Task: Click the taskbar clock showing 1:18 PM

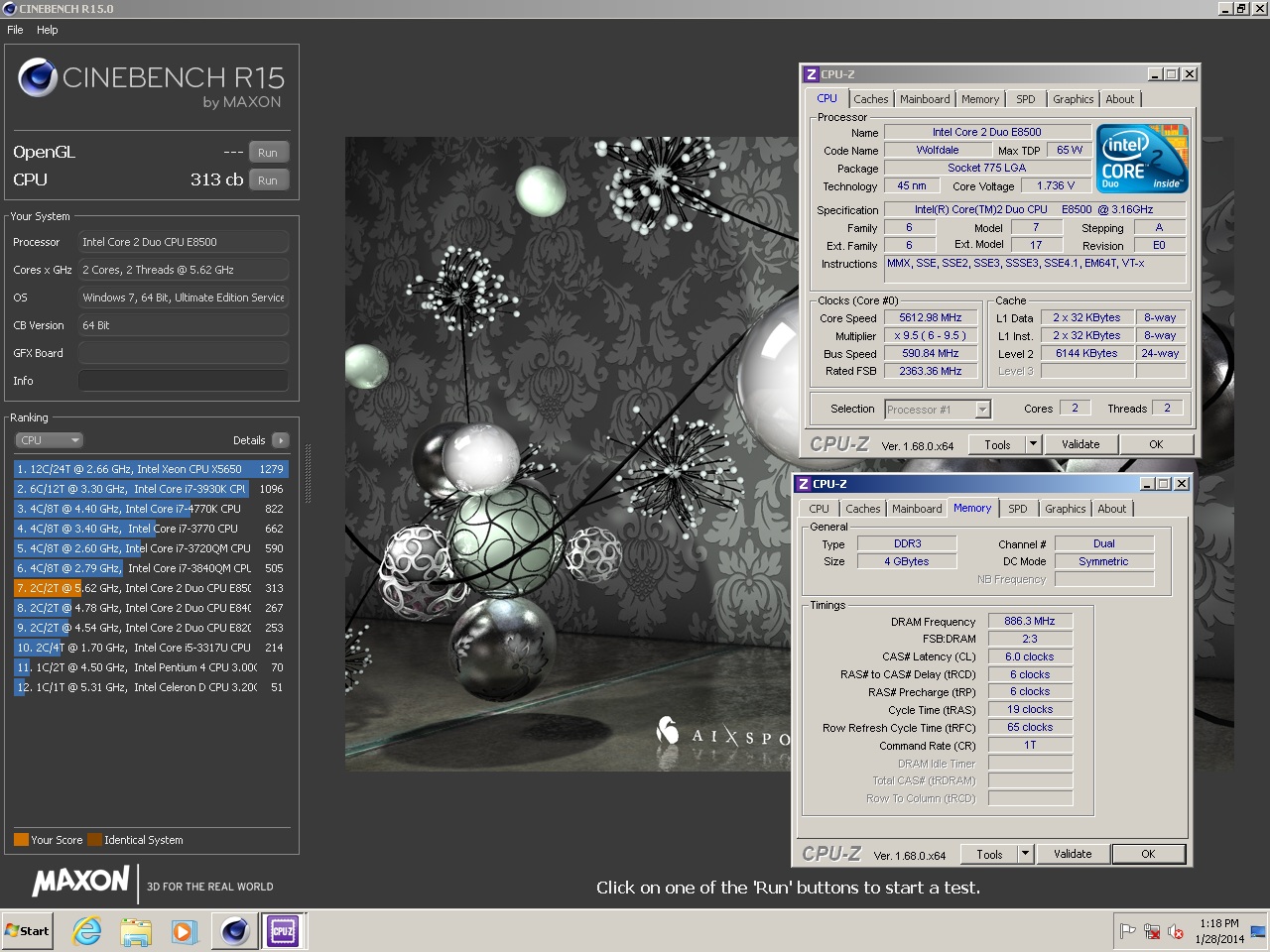Action: (1219, 931)
